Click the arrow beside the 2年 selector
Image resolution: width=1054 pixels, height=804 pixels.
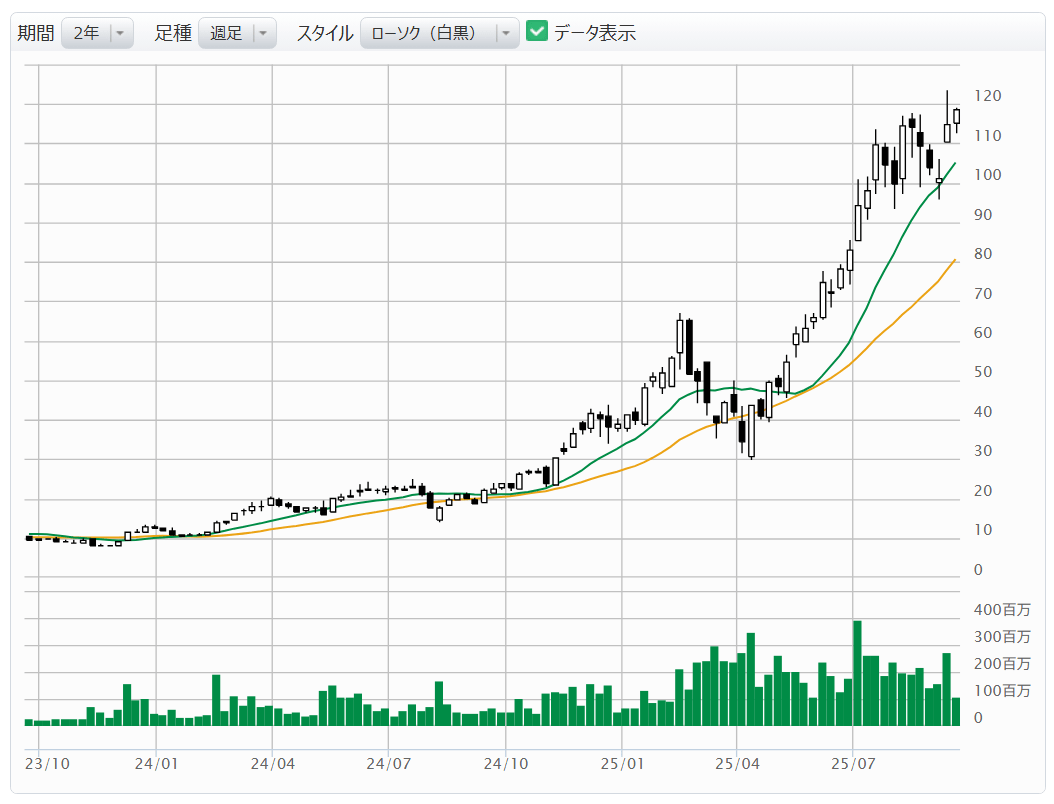coord(120,33)
